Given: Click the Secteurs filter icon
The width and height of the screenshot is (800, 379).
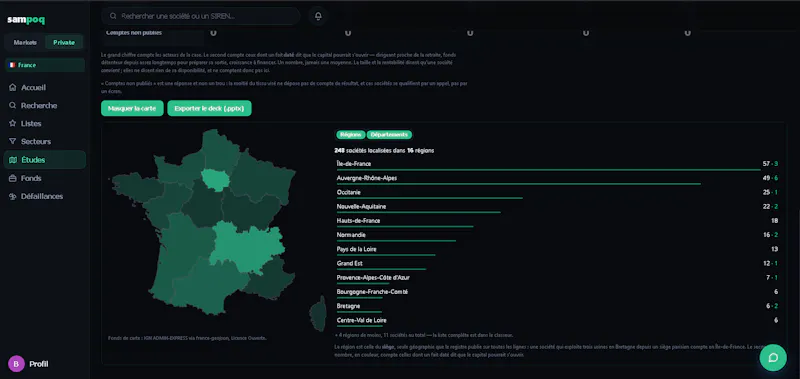Looking at the screenshot, I should (x=13, y=141).
